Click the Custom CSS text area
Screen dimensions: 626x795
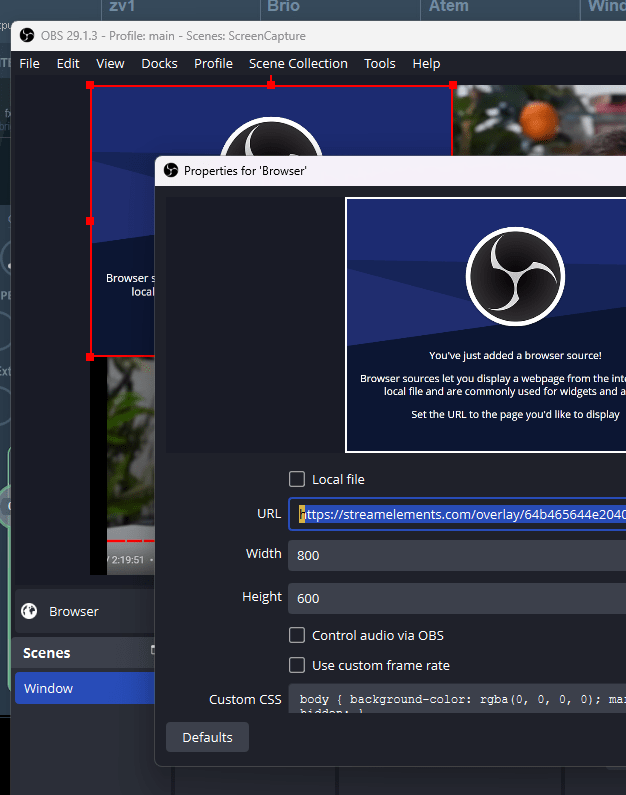pyautogui.click(x=457, y=699)
